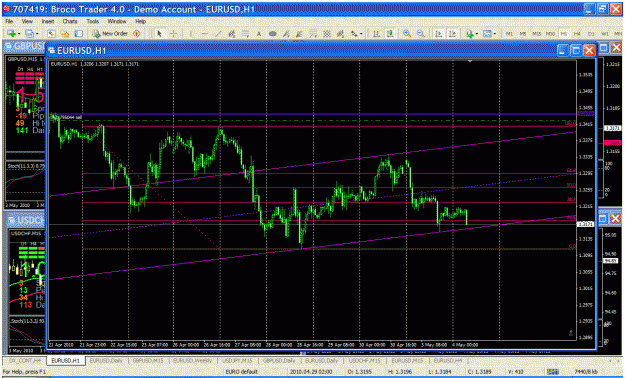The image size is (625, 378).
Task: Select the Fibonacci retracement tool
Action: [245, 34]
